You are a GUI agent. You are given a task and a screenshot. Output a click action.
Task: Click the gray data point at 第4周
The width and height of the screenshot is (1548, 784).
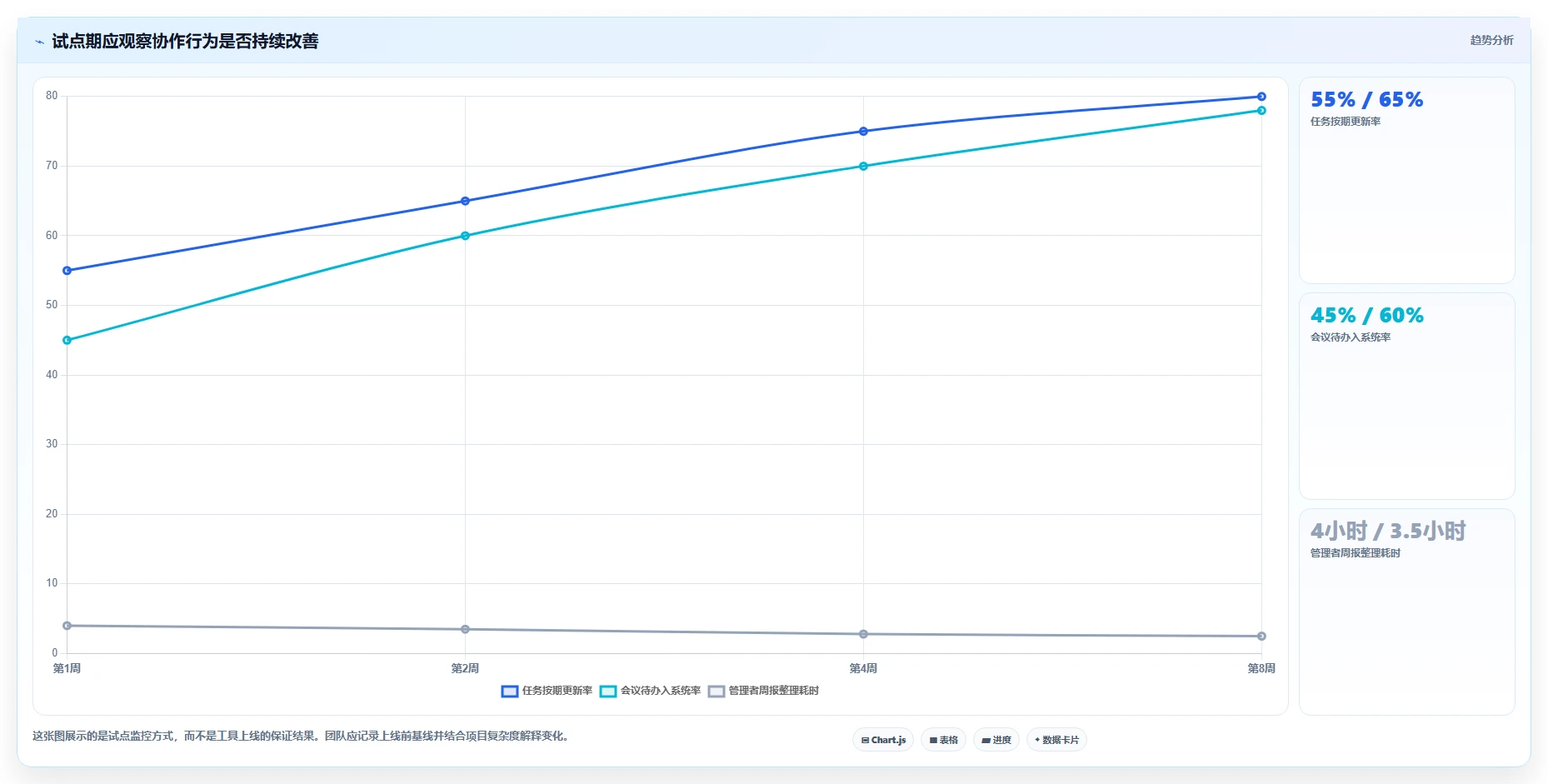tap(863, 634)
